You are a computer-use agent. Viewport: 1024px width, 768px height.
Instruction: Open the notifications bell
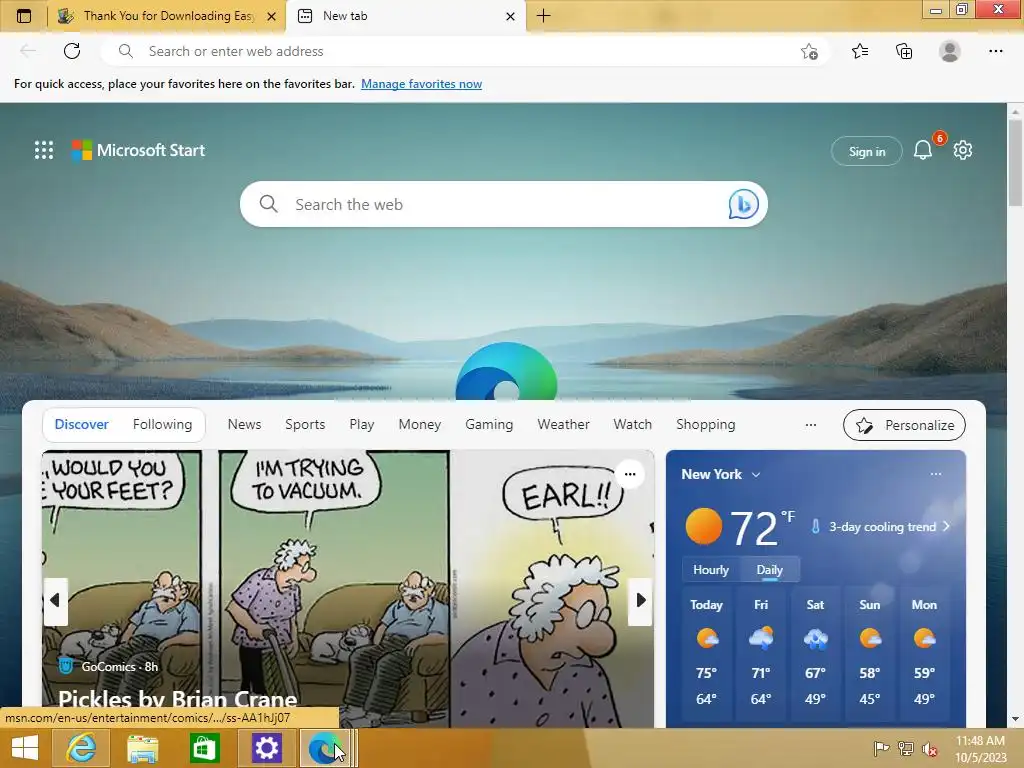coord(923,150)
